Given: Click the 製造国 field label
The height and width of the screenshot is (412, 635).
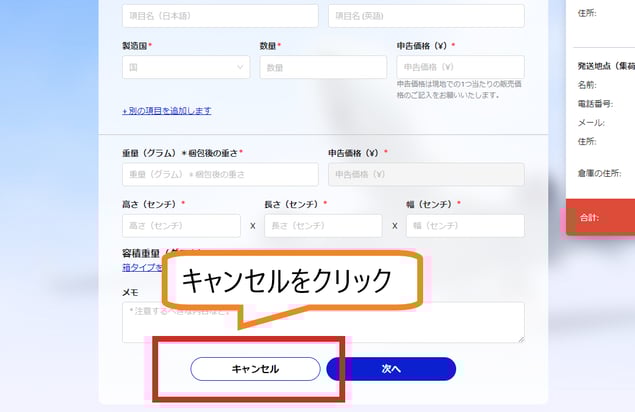Looking at the screenshot, I should coord(135,46).
